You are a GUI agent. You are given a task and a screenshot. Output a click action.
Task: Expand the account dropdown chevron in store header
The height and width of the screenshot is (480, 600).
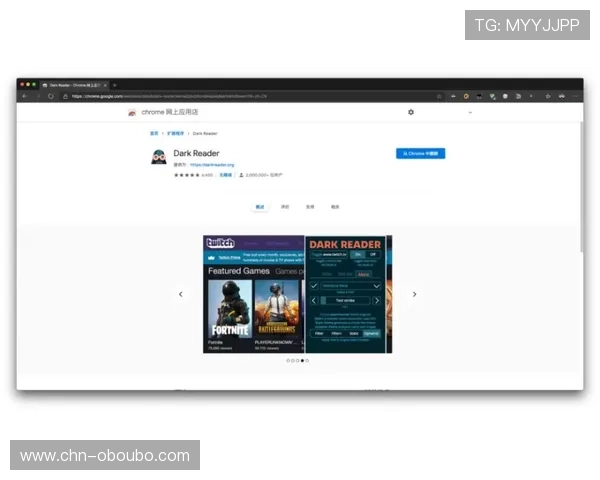[x=470, y=112]
